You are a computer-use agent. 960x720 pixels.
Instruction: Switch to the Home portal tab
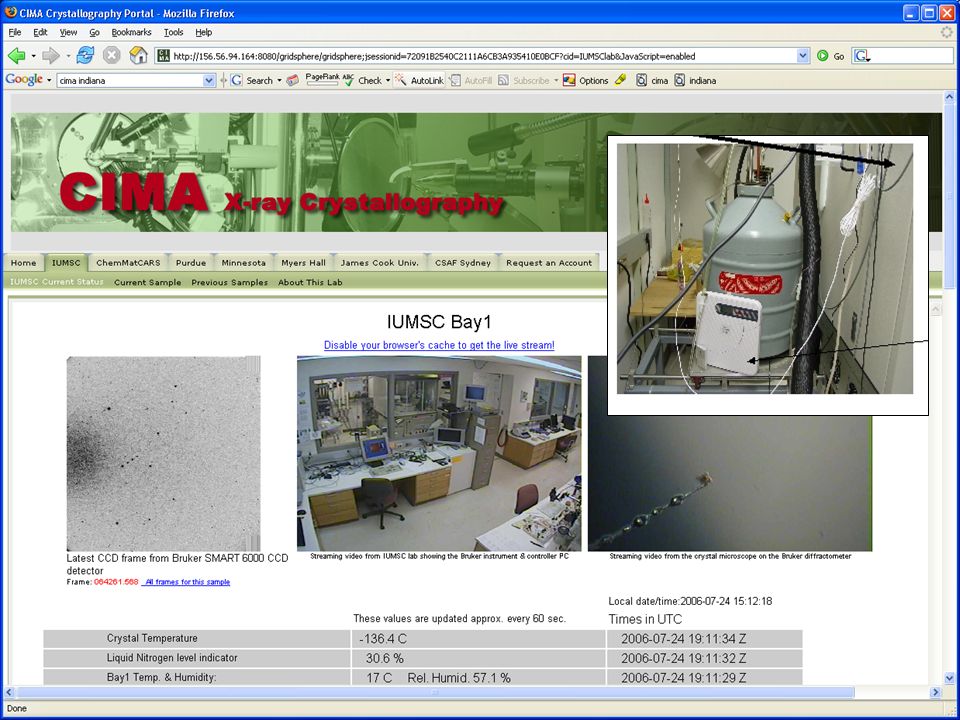[23, 263]
